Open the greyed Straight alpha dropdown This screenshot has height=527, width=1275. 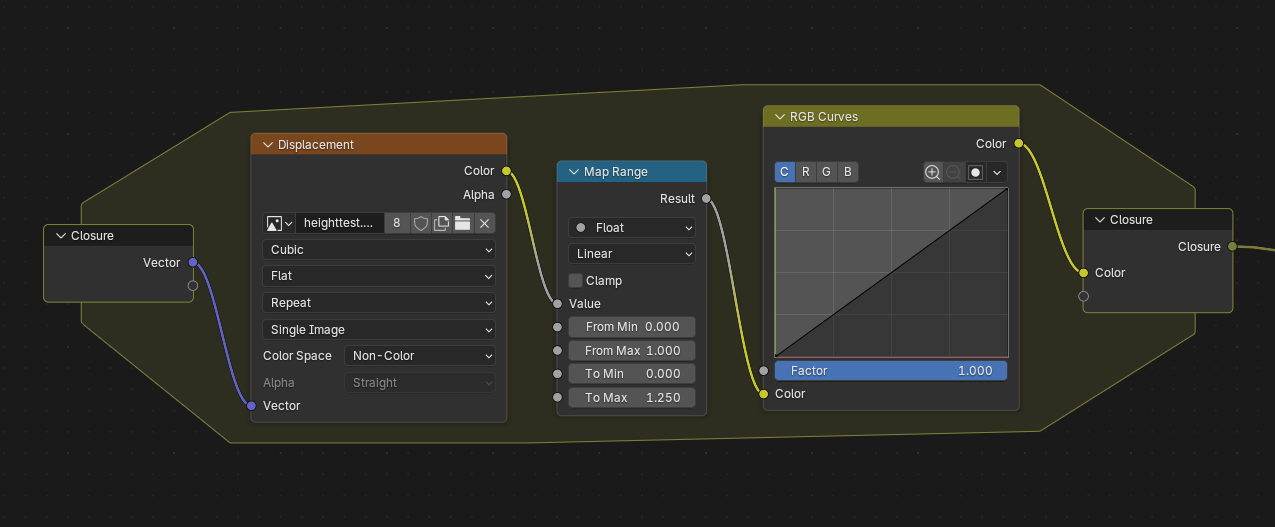point(420,383)
